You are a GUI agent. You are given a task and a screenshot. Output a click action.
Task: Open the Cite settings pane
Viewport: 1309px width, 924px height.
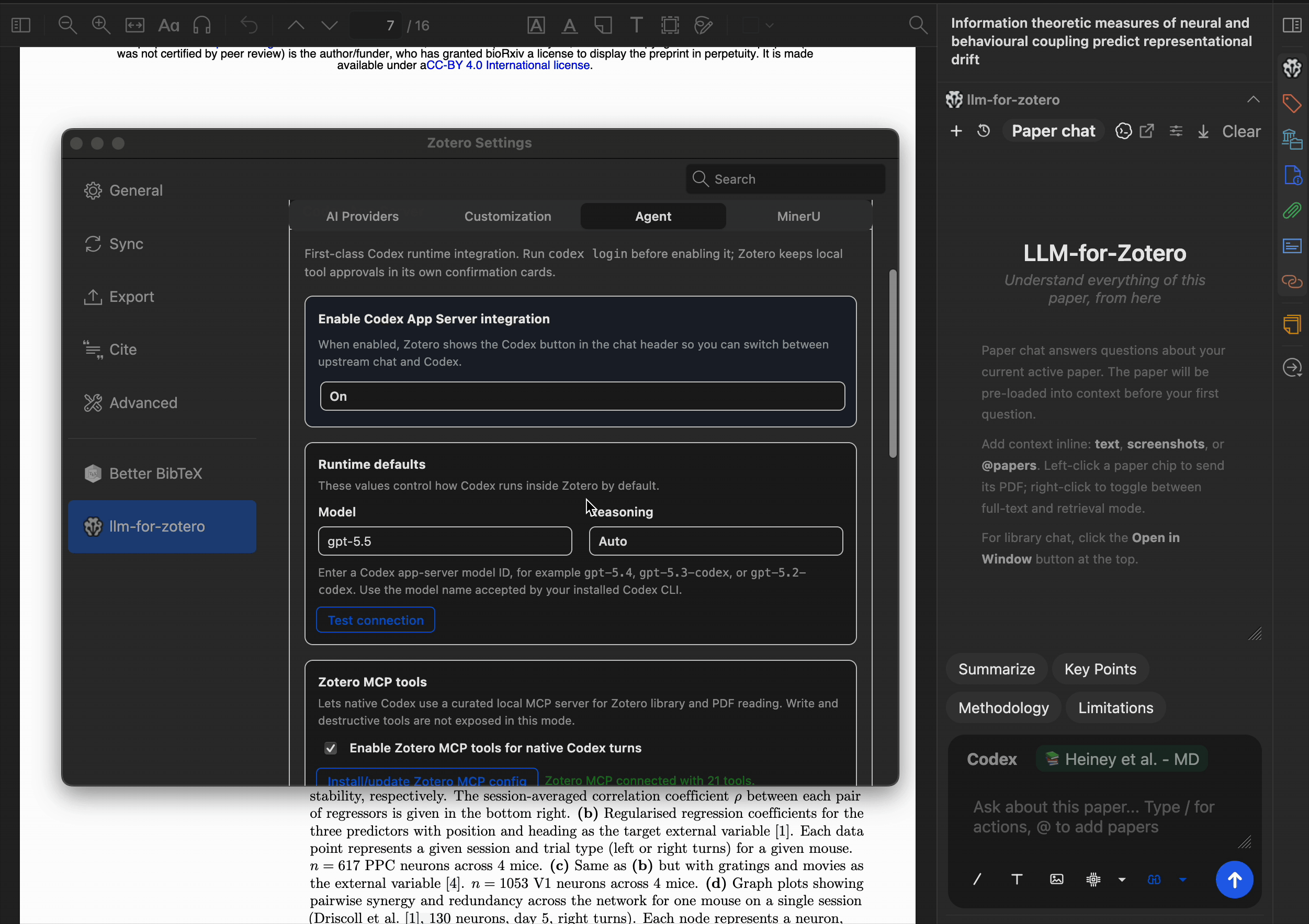pyautogui.click(x=162, y=350)
